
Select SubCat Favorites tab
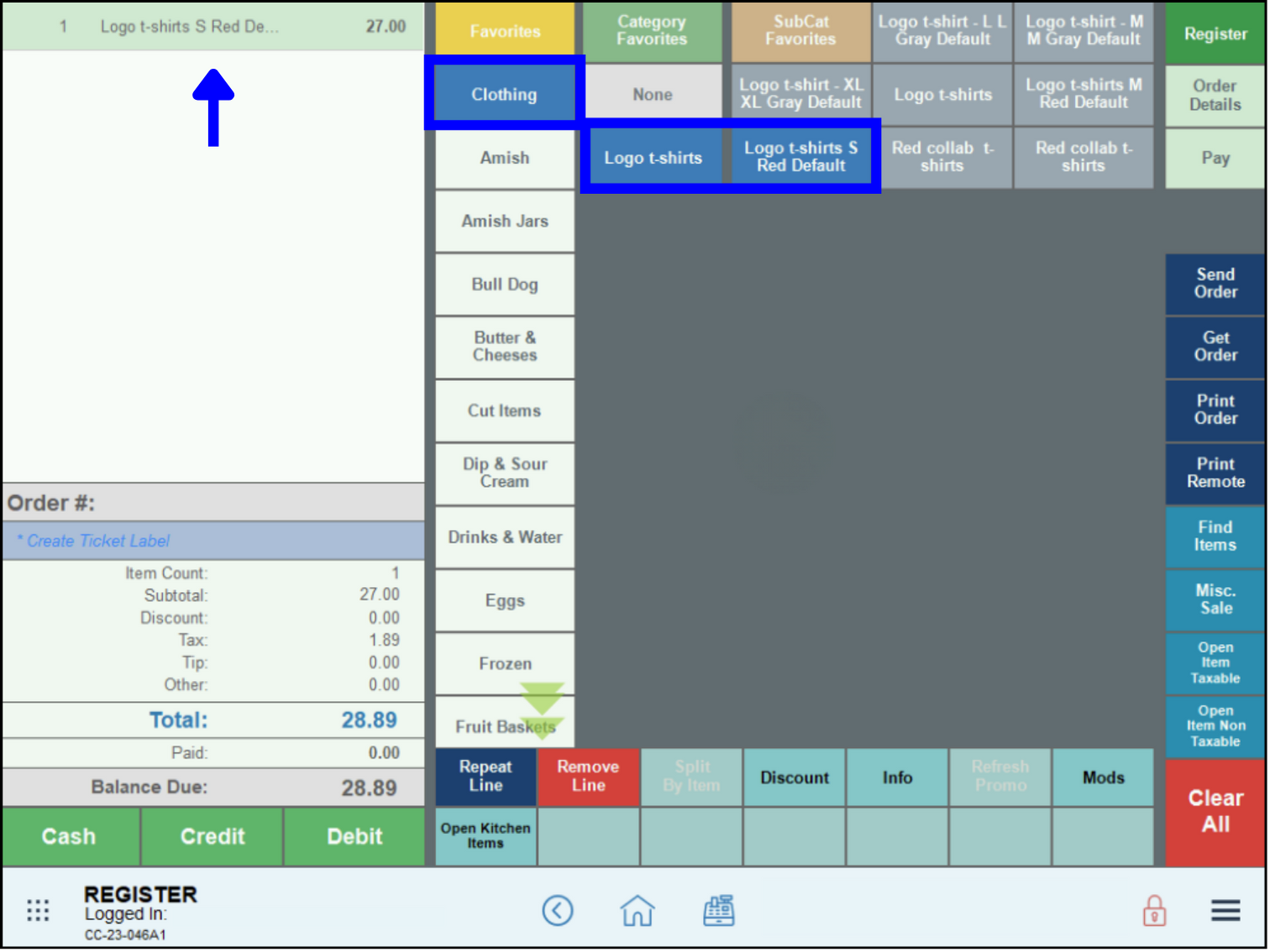pos(800,31)
